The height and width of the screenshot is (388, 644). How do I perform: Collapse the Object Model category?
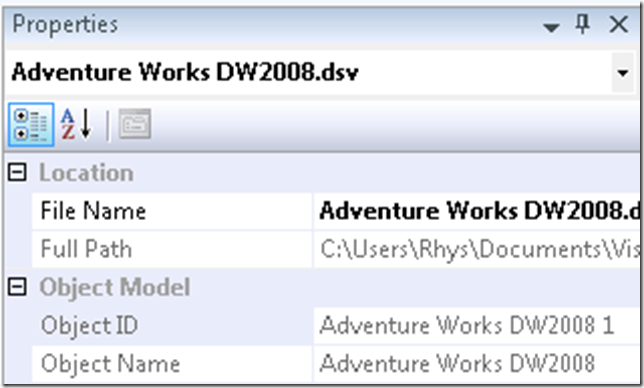point(17,287)
